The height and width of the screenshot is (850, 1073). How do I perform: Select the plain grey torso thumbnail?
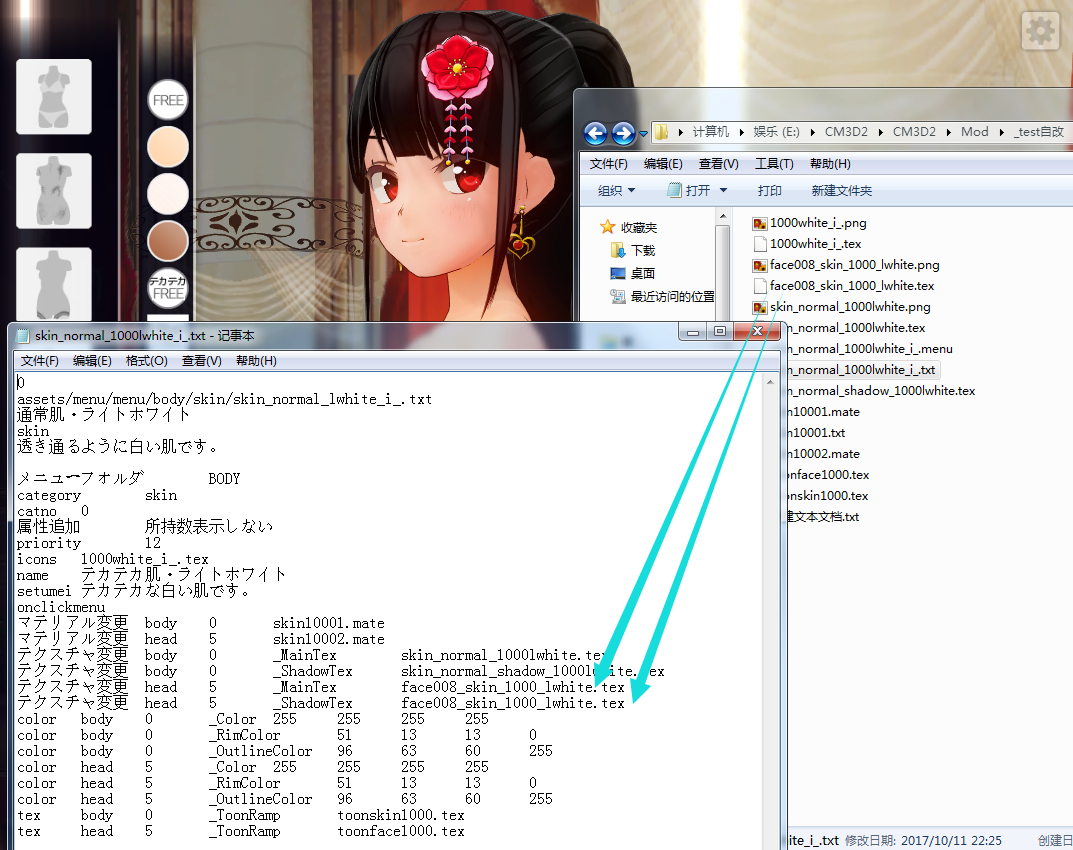pyautogui.click(x=54, y=283)
